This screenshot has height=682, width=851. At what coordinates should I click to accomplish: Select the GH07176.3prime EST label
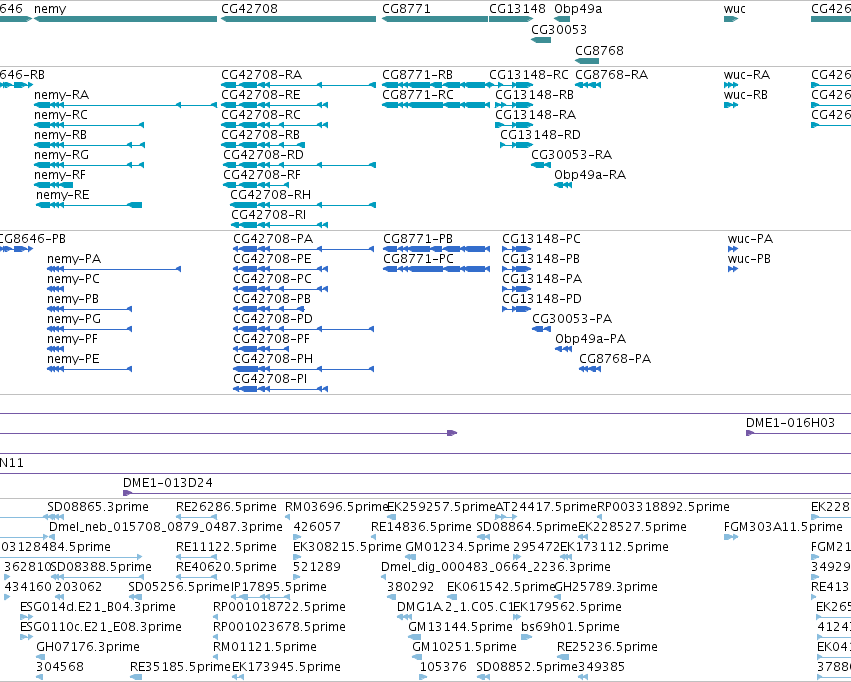click(x=88, y=647)
